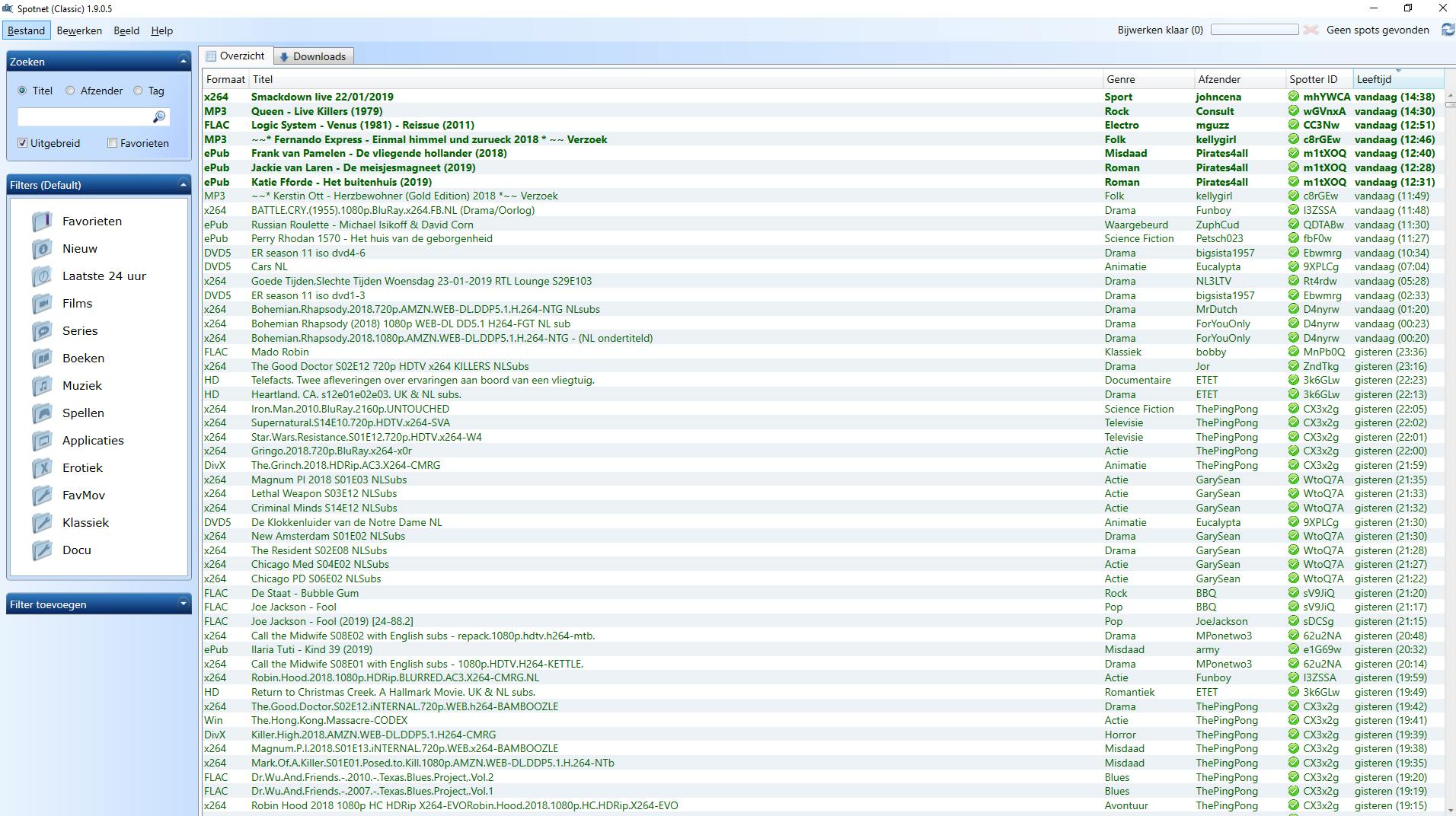Open the Help menu
This screenshot has height=816, width=1456.
[161, 30]
